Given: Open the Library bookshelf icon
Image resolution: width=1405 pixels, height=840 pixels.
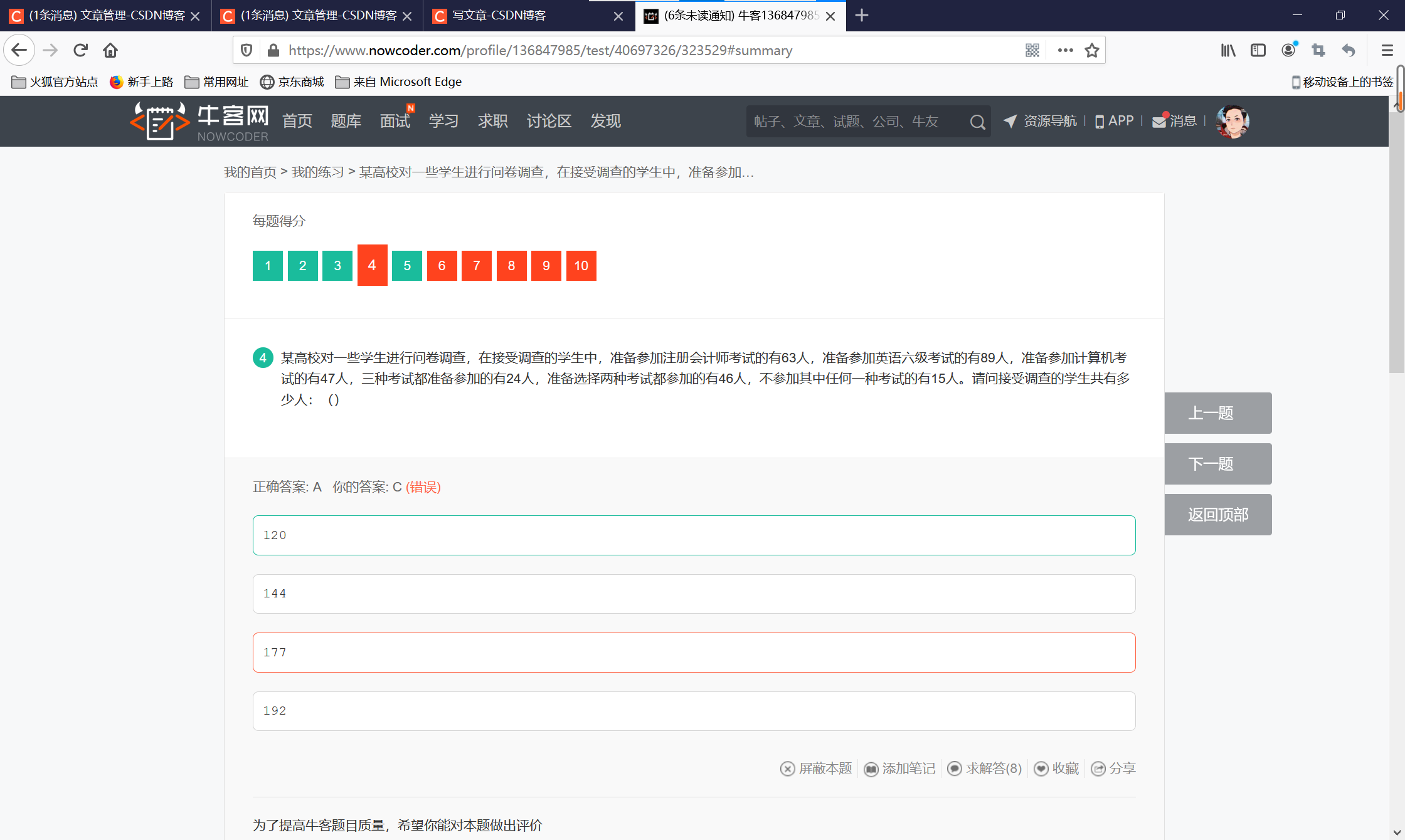Looking at the screenshot, I should click(1228, 50).
